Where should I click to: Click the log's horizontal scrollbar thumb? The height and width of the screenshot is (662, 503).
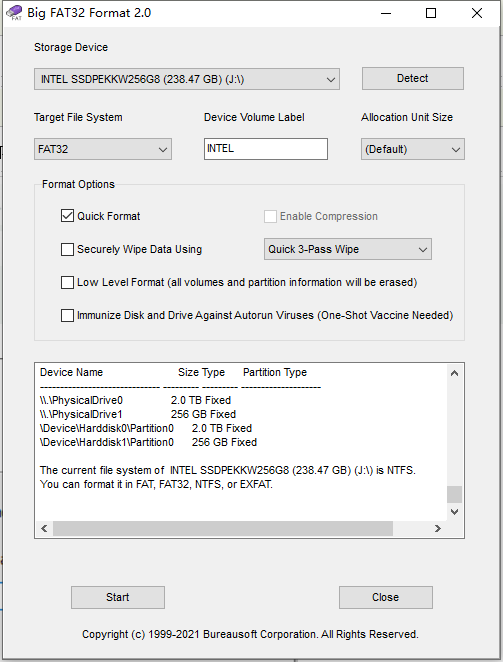[x=223, y=528]
